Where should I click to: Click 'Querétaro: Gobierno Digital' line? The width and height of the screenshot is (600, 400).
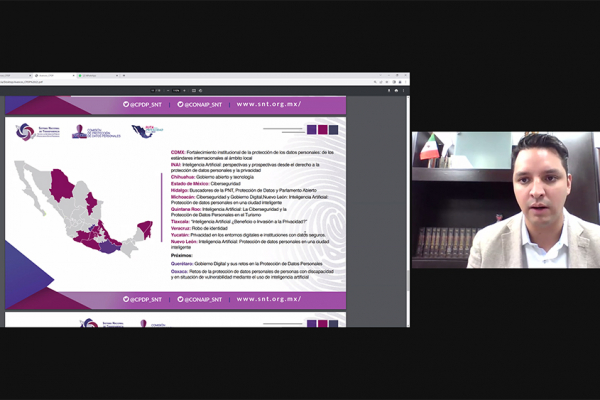coord(246,264)
